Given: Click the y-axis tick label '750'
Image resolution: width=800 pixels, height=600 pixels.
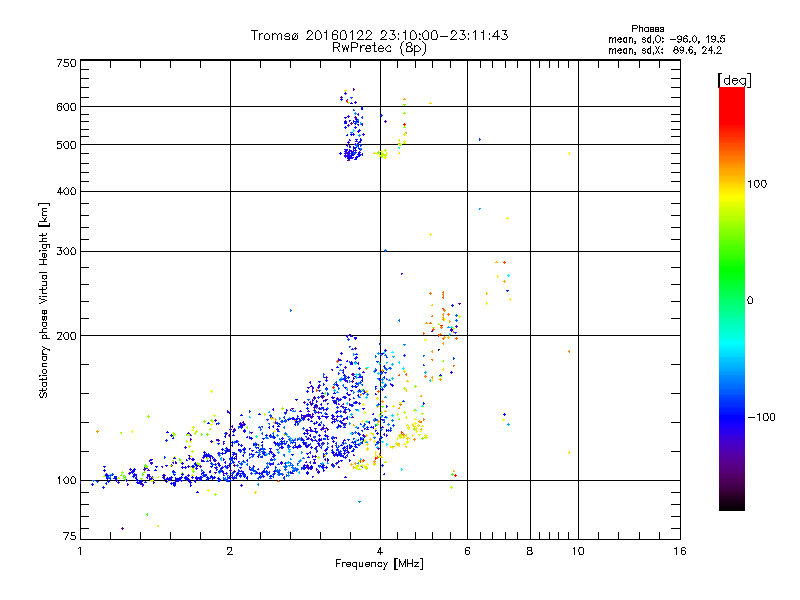Looking at the screenshot, I should point(66,63).
